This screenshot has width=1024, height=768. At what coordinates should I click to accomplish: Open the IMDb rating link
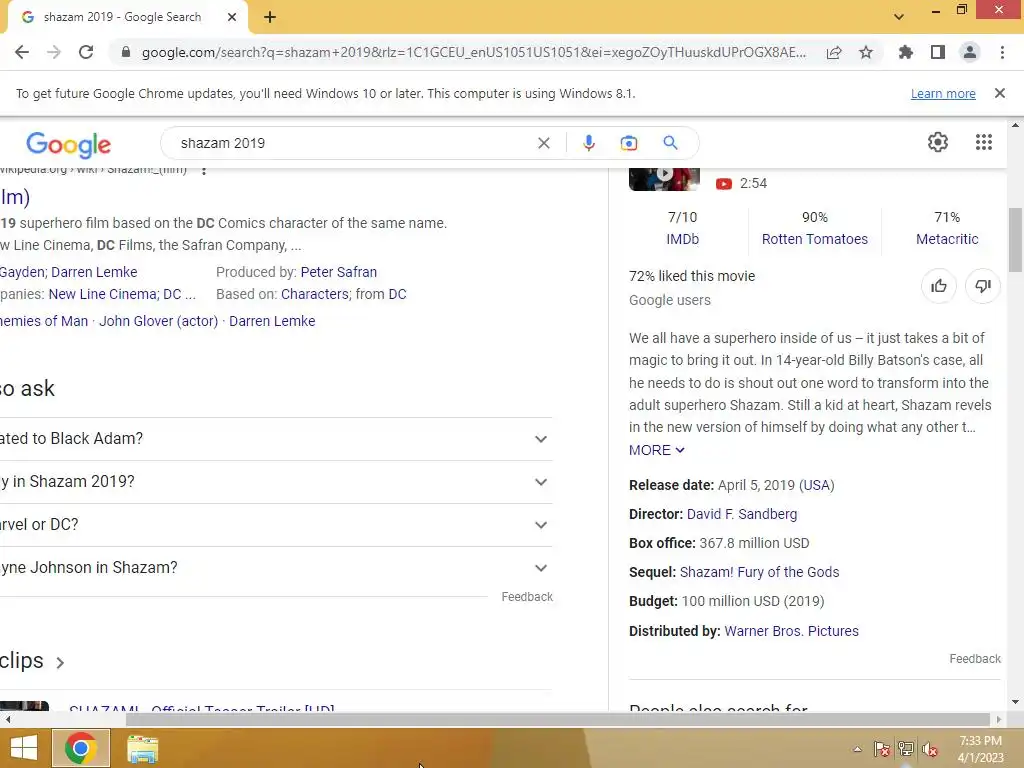pyautogui.click(x=682, y=239)
